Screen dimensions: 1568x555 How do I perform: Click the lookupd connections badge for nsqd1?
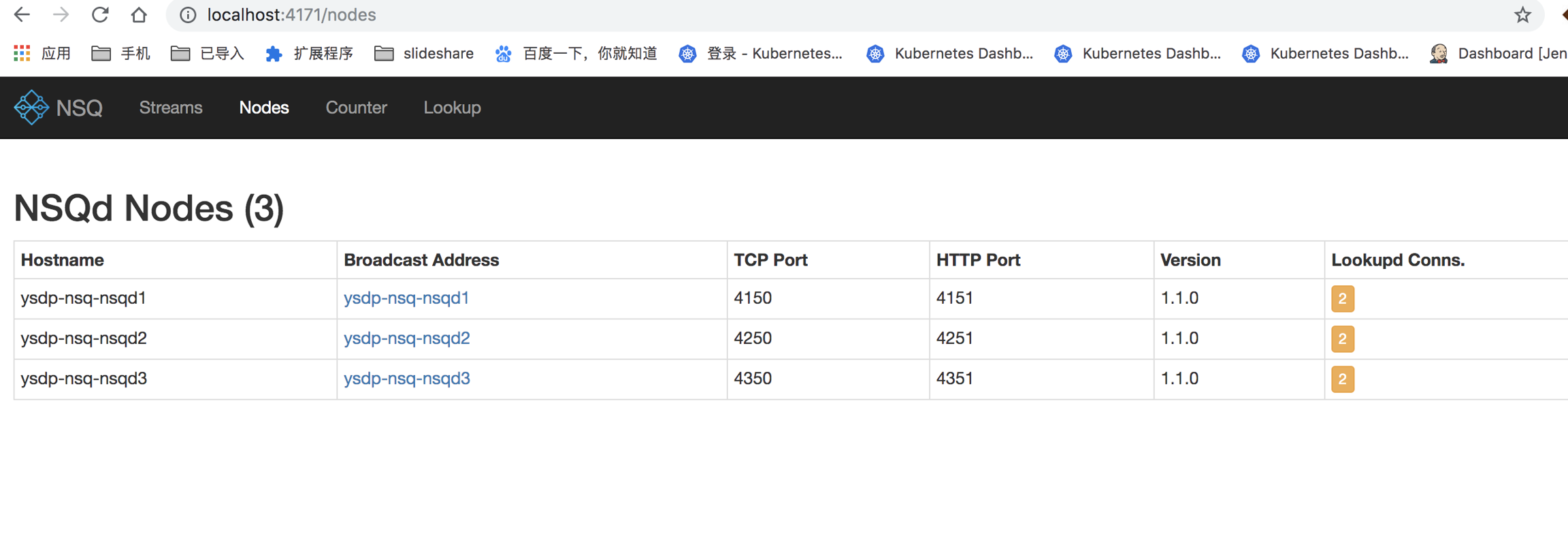pyautogui.click(x=1342, y=298)
